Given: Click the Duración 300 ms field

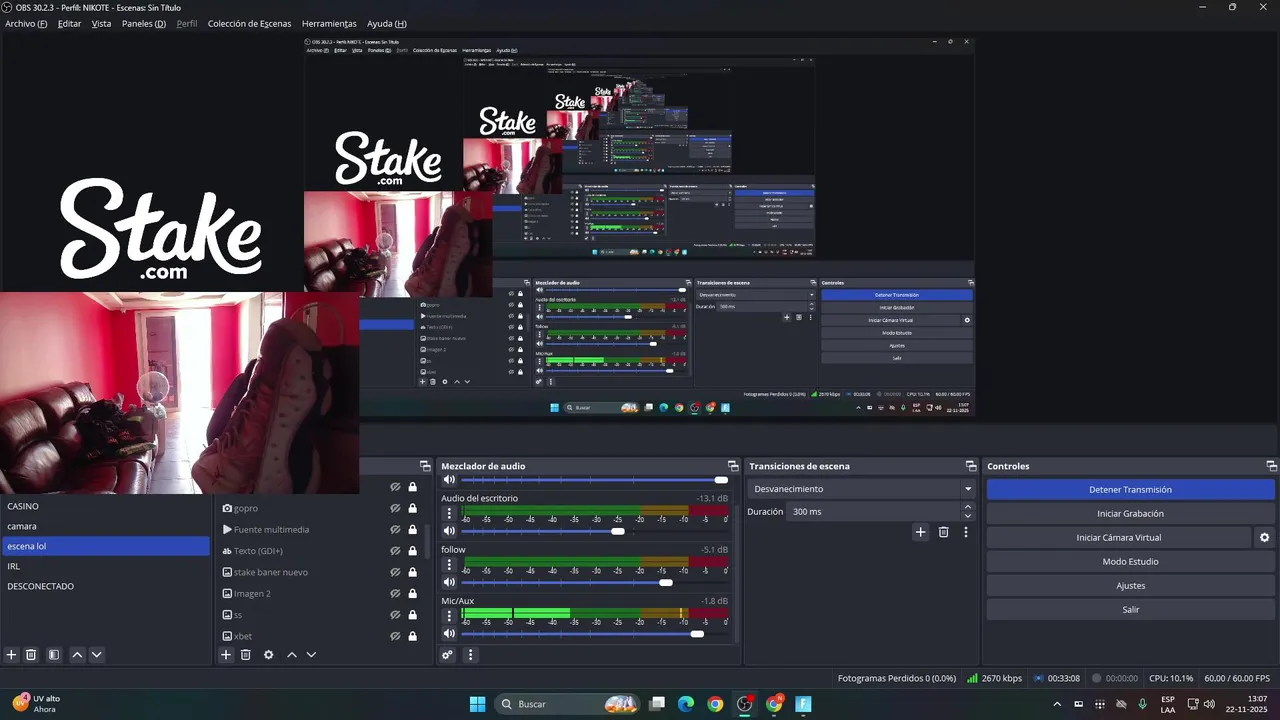Looking at the screenshot, I should (x=873, y=511).
